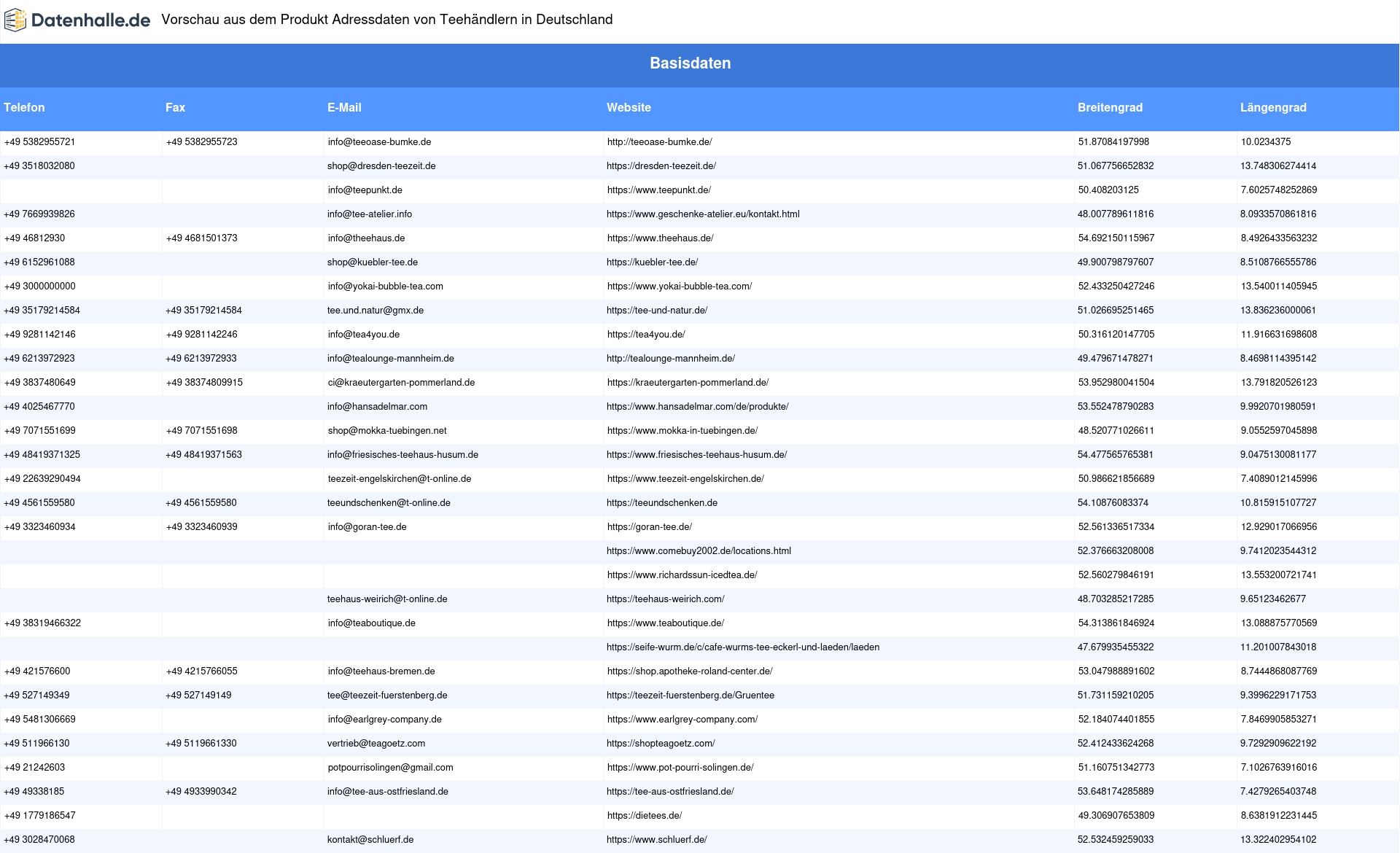Open website https://tee-und-natur.de/

click(x=657, y=311)
